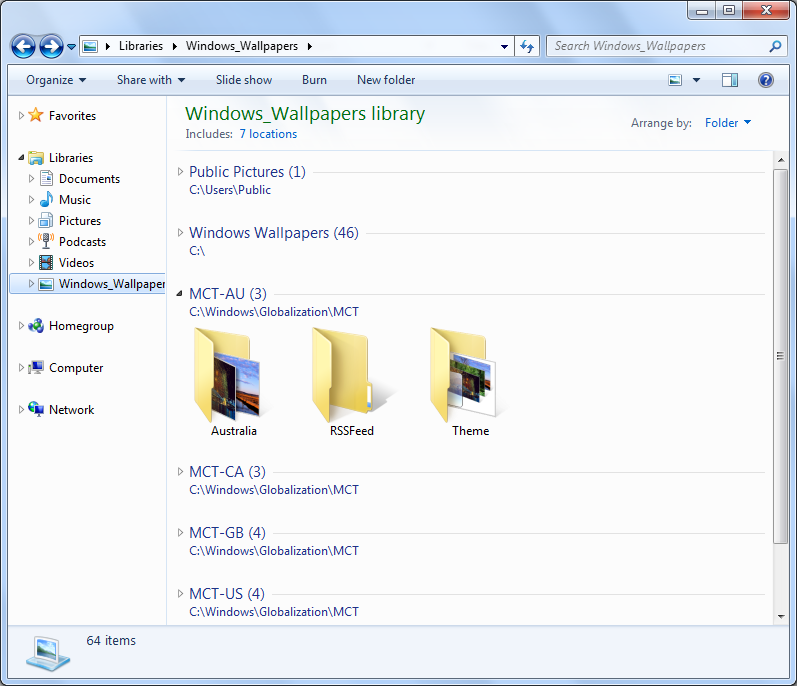797x686 pixels.
Task: Toggle the preview pane
Action: [730, 80]
